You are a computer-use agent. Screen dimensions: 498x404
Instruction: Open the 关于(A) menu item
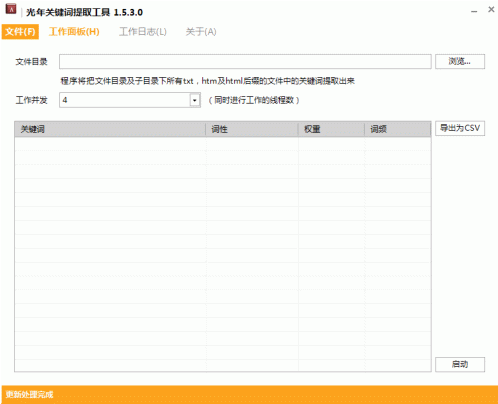pyautogui.click(x=201, y=32)
